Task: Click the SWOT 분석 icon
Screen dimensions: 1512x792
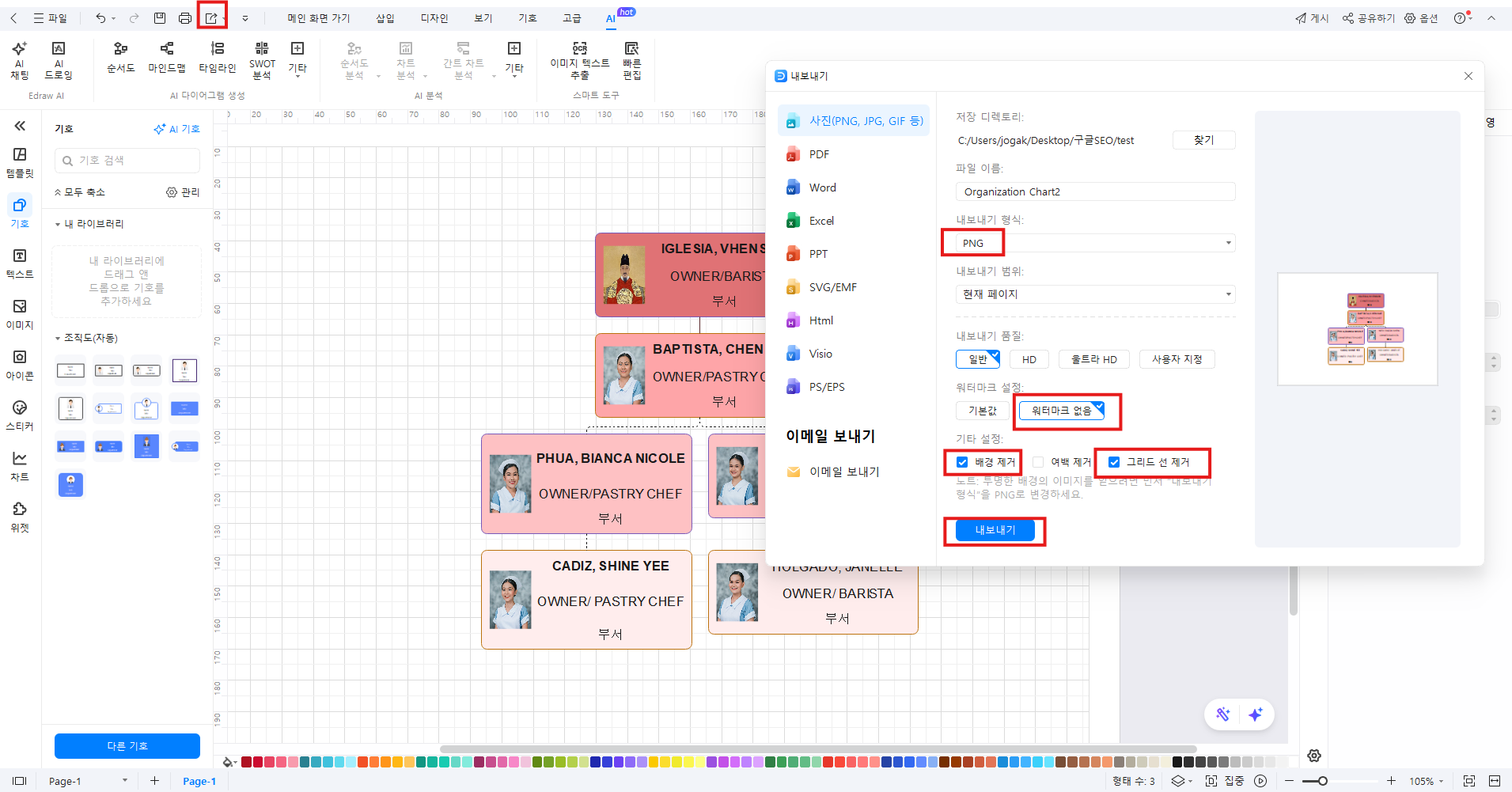Action: click(x=262, y=61)
